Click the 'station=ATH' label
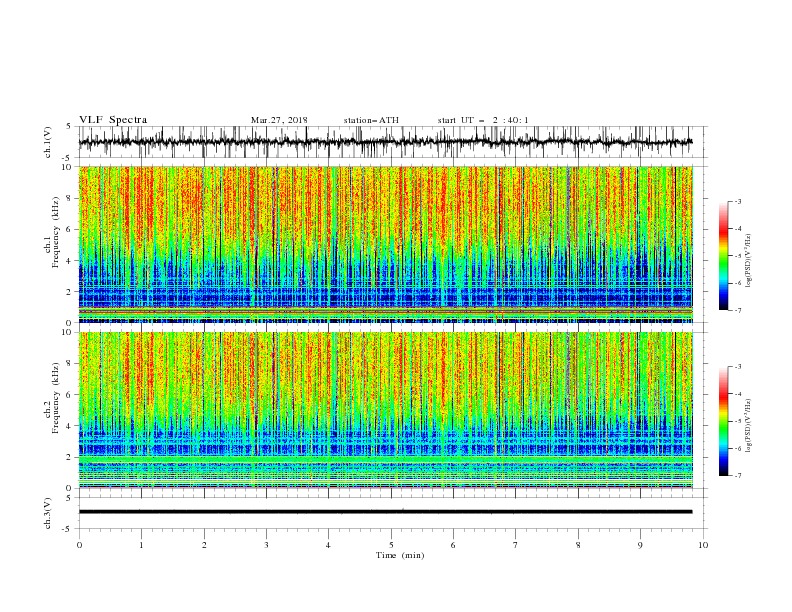The height and width of the screenshot is (612, 792). pyautogui.click(x=371, y=120)
